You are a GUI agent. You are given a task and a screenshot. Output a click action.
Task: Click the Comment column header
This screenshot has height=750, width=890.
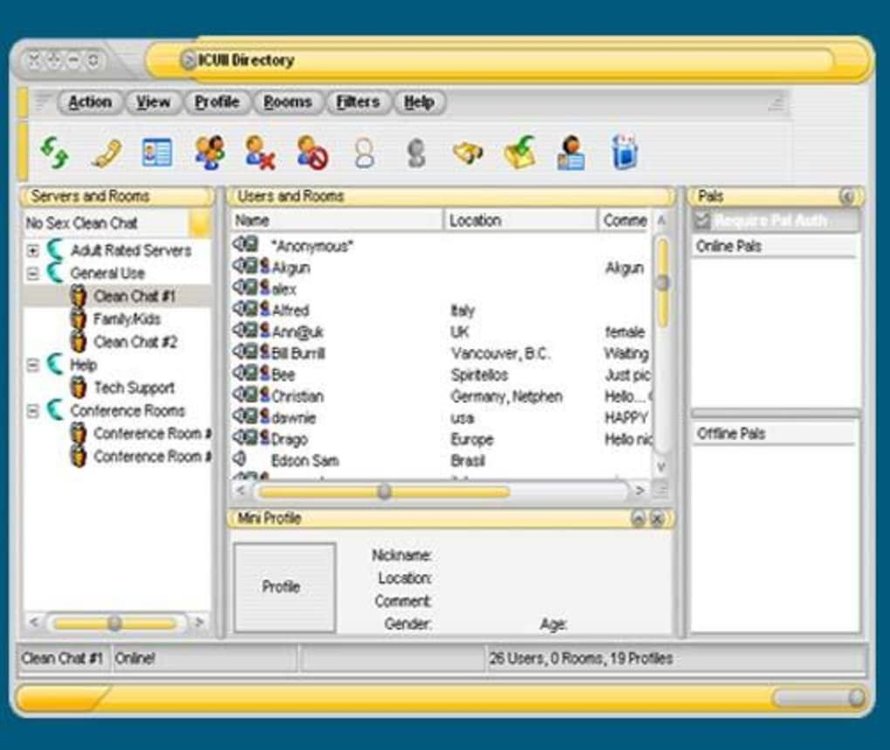point(624,220)
